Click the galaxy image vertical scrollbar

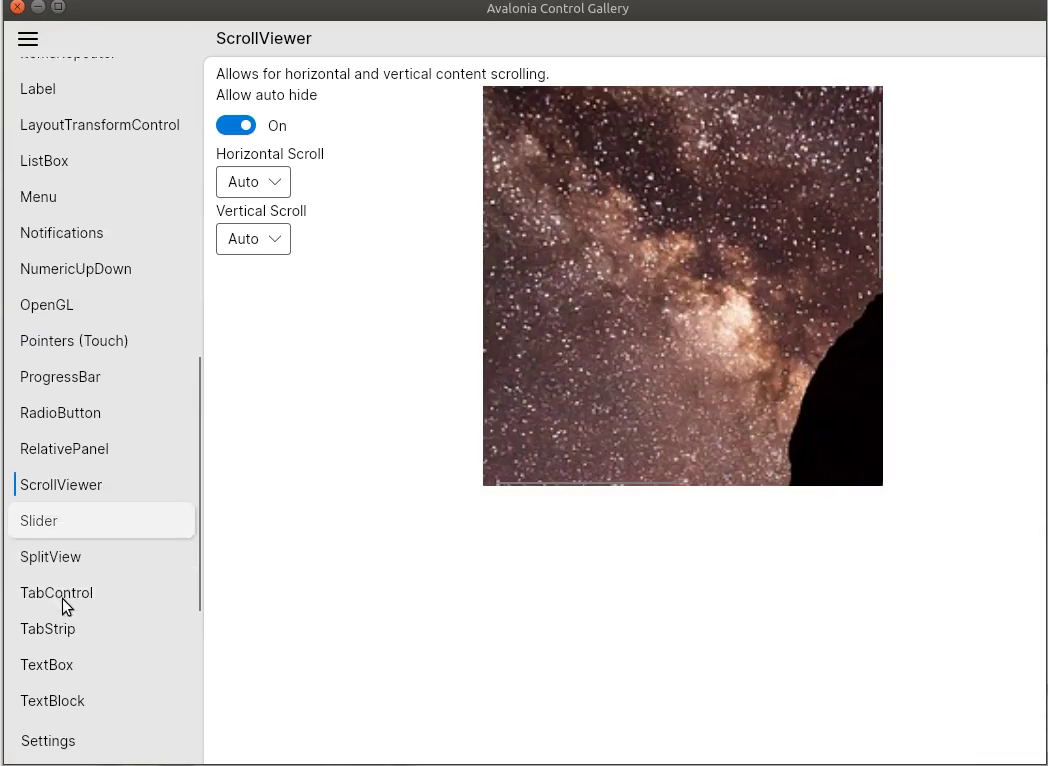click(x=880, y=189)
